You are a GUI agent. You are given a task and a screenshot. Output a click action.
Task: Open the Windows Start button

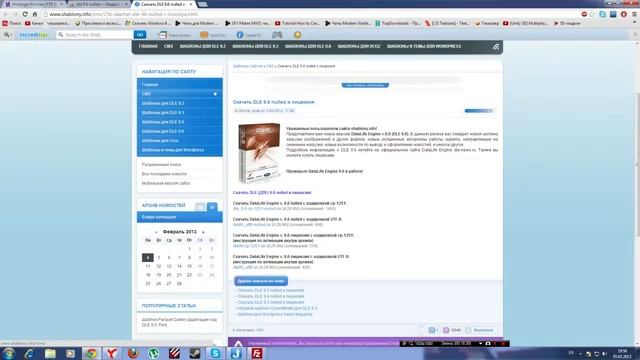pos(8,353)
